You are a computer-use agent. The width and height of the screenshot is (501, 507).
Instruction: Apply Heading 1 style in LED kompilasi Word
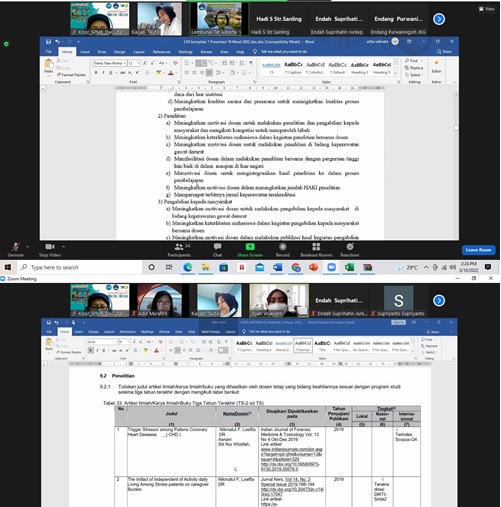360,68
